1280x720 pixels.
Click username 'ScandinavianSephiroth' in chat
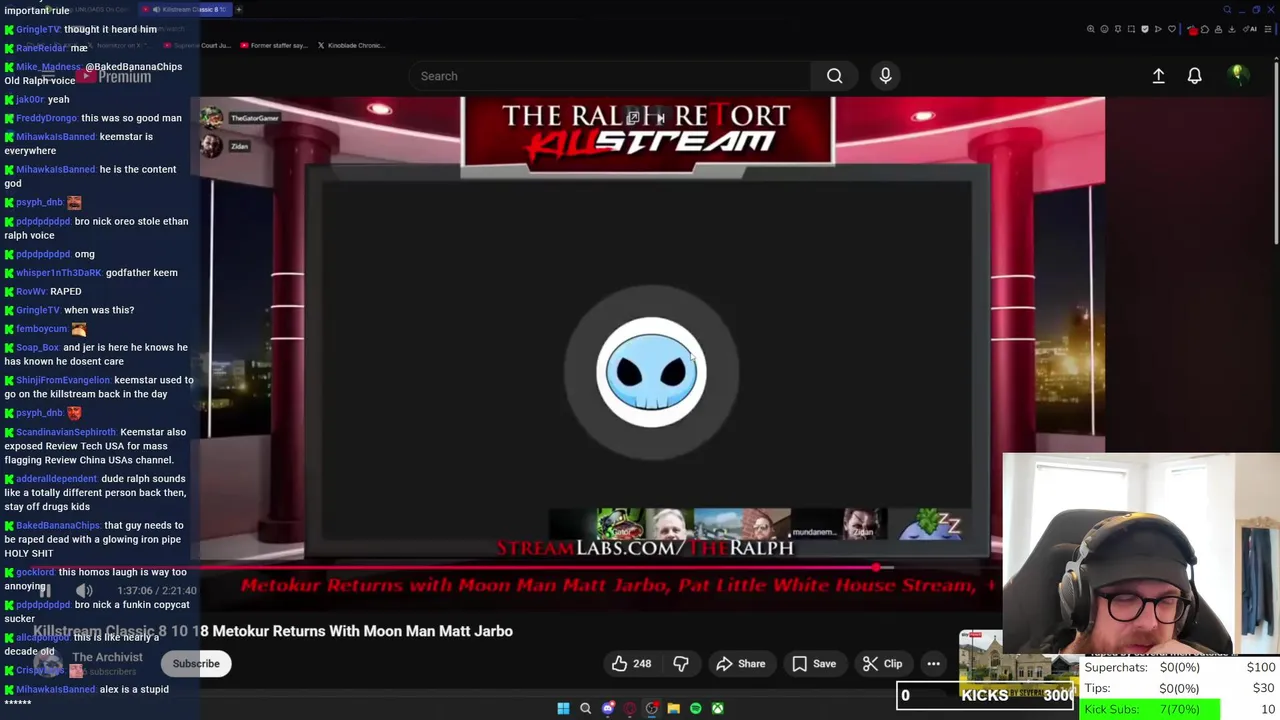coord(66,432)
